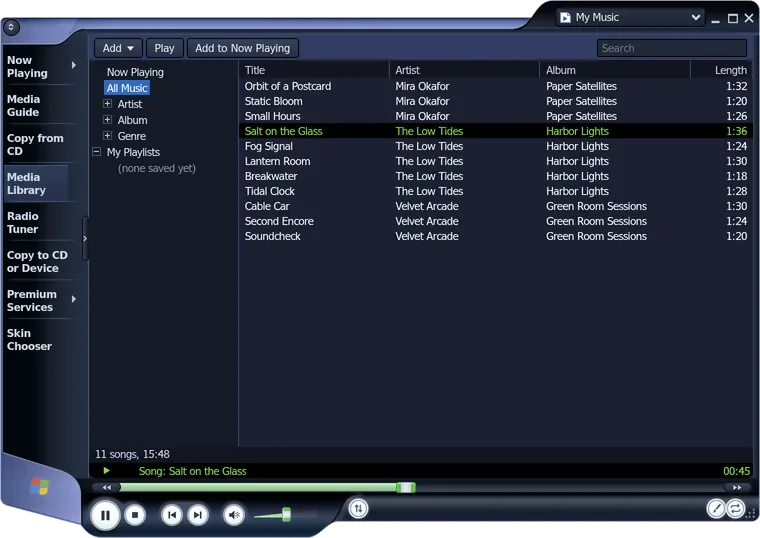Click the rewind button on the seek bar

tap(107, 487)
